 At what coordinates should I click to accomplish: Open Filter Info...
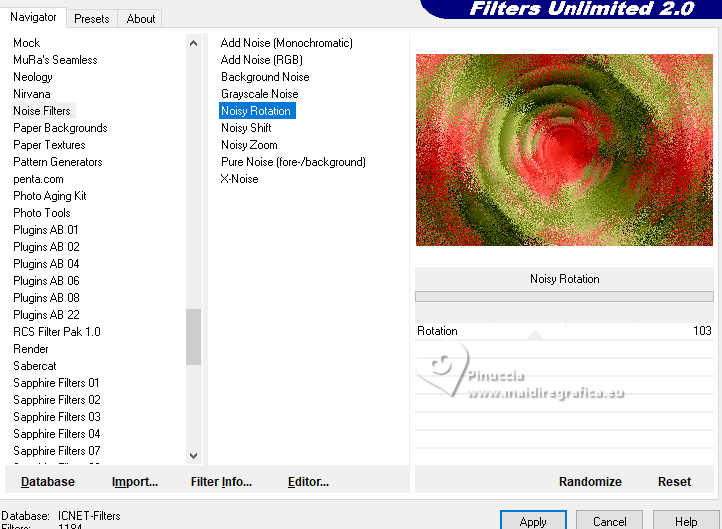pos(221,482)
